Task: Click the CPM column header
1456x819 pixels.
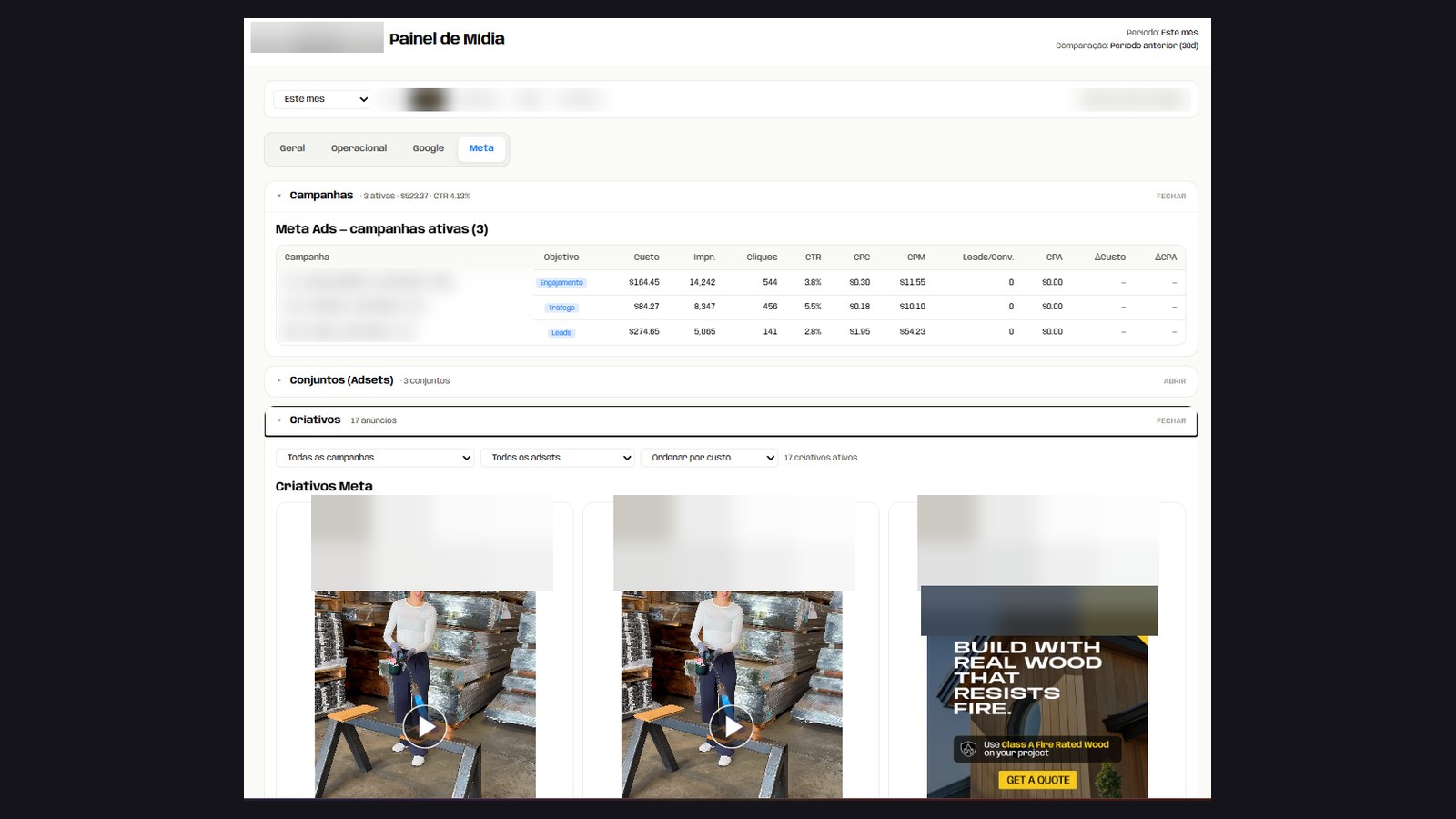Action: click(916, 258)
